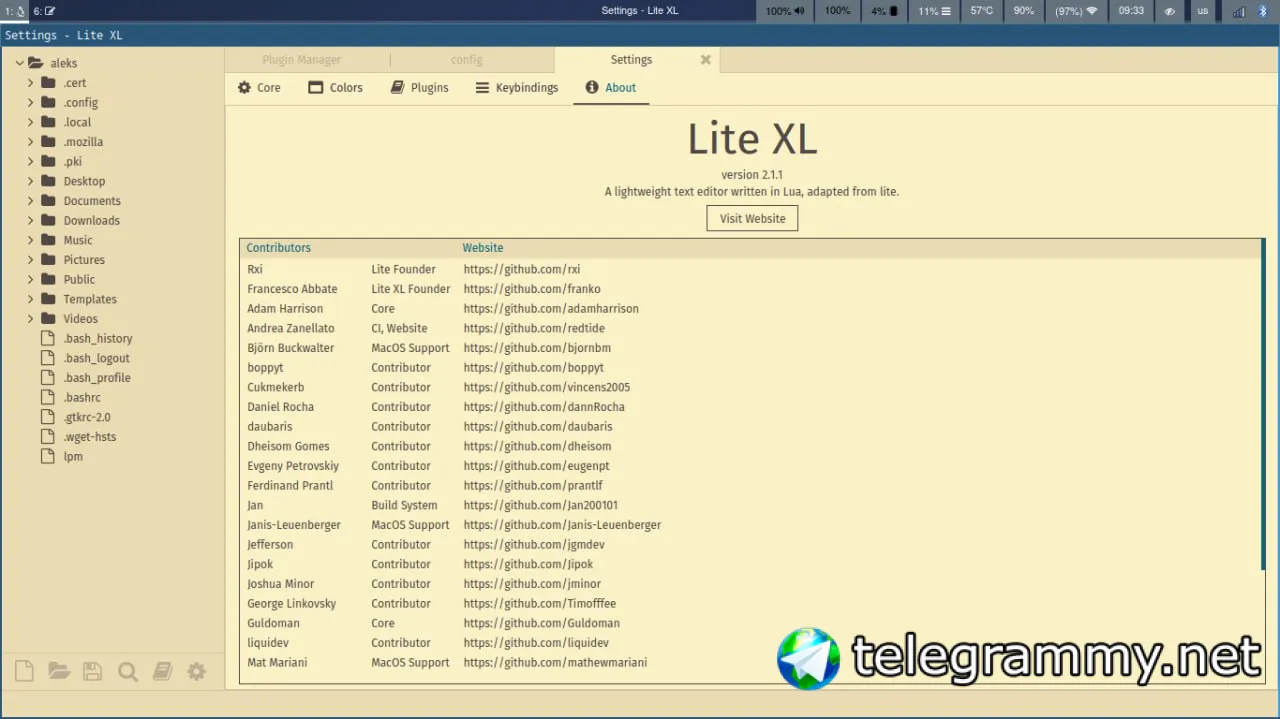Collapse the aleks root folder chevron

tap(19, 63)
